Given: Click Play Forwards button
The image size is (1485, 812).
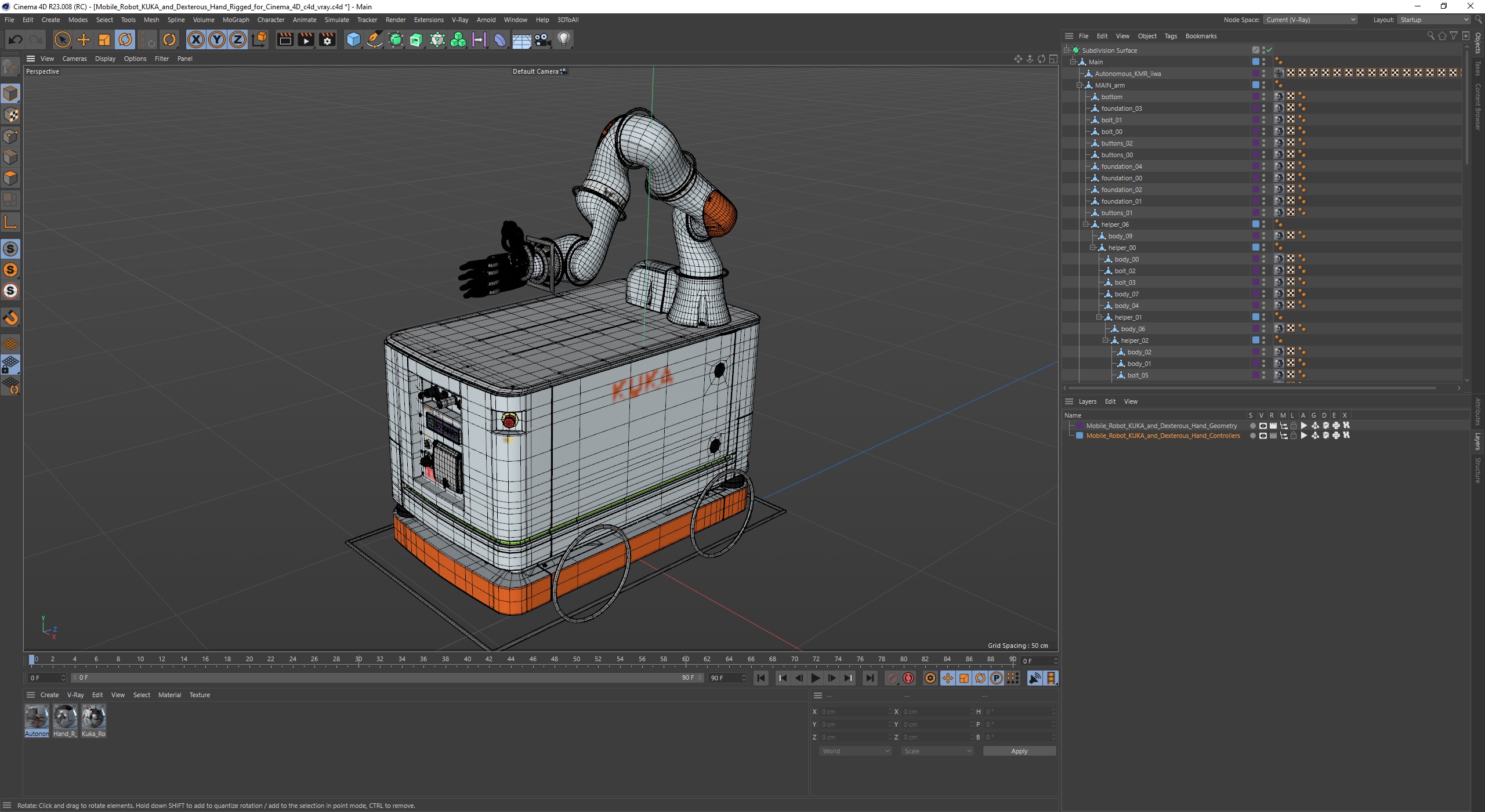Looking at the screenshot, I should [815, 678].
